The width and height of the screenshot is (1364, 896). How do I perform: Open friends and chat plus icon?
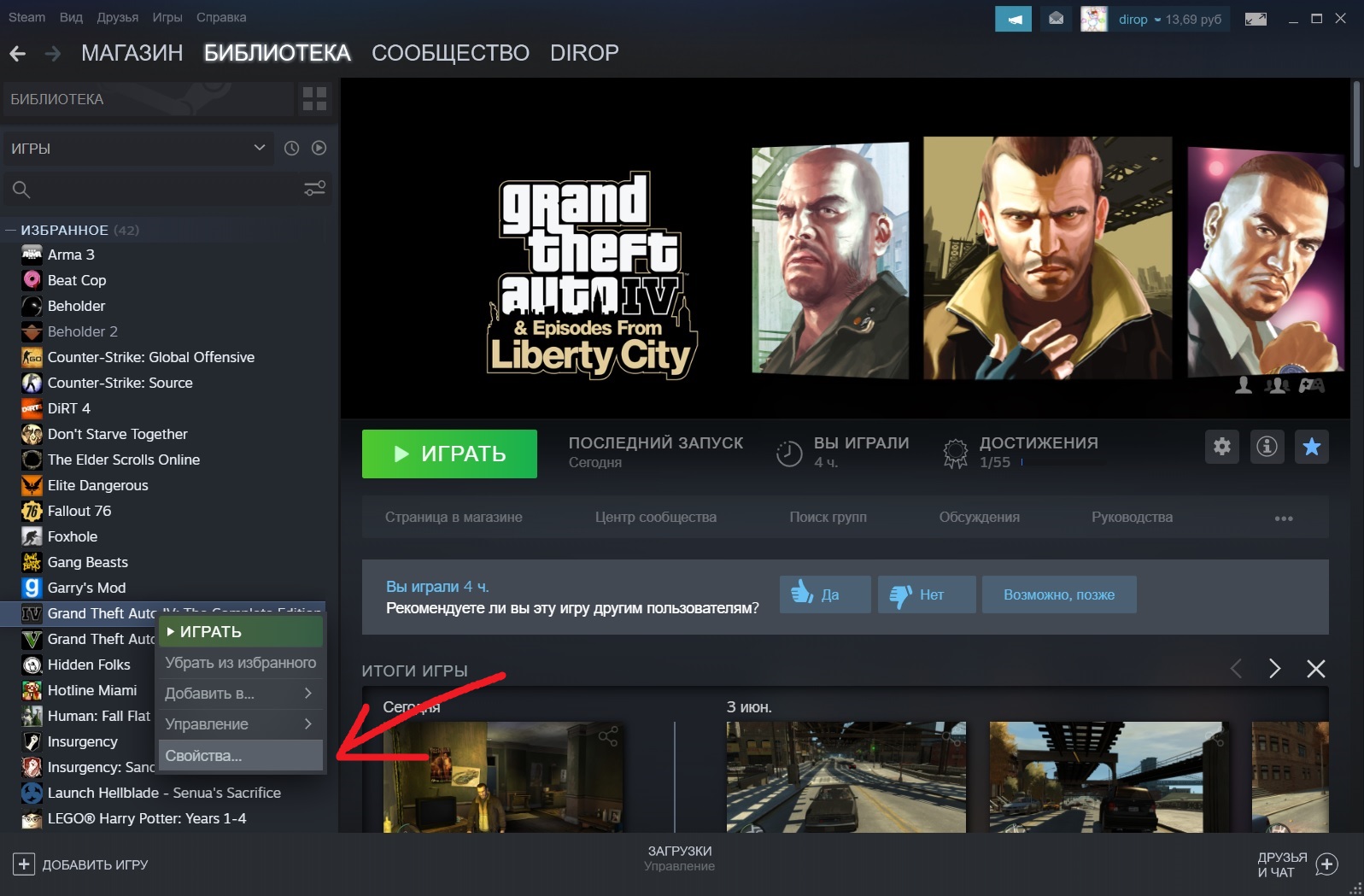(x=1326, y=864)
